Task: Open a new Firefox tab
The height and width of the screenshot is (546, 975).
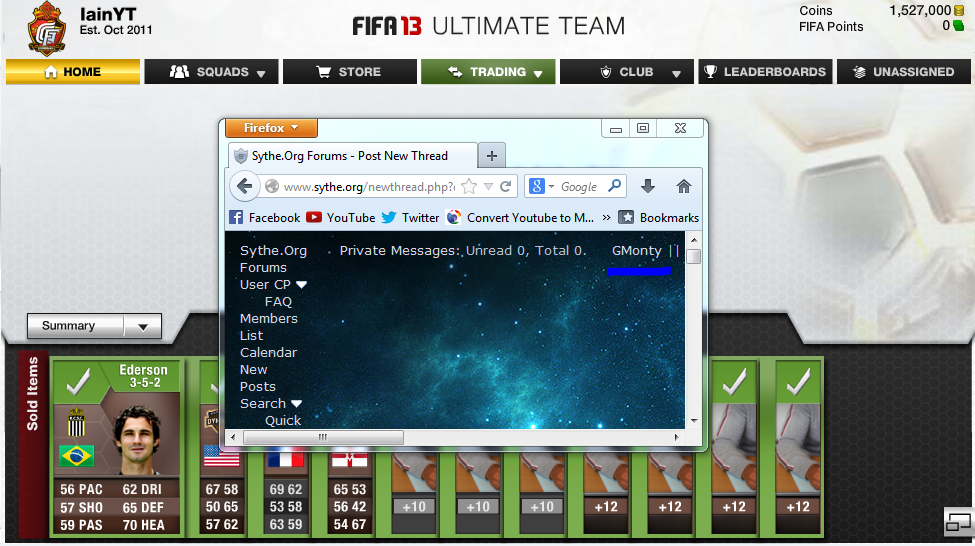Action: (x=492, y=156)
